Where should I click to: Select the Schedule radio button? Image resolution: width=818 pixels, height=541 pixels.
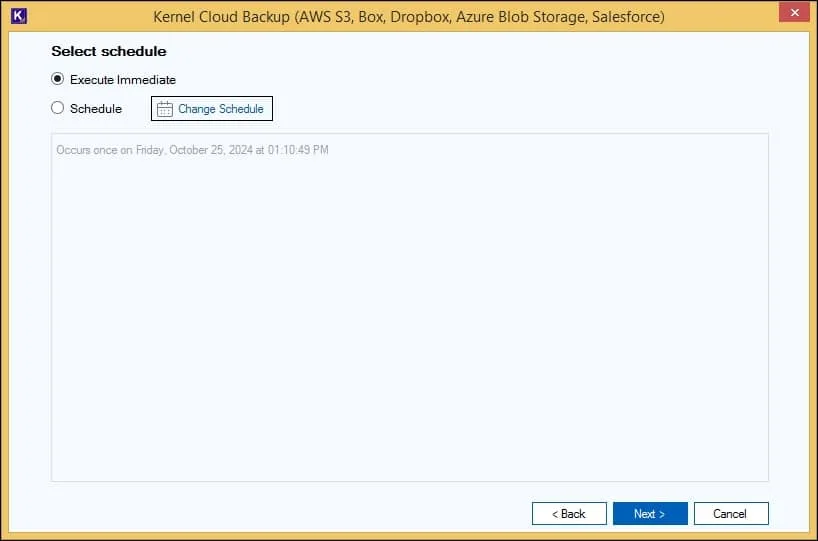tap(57, 108)
